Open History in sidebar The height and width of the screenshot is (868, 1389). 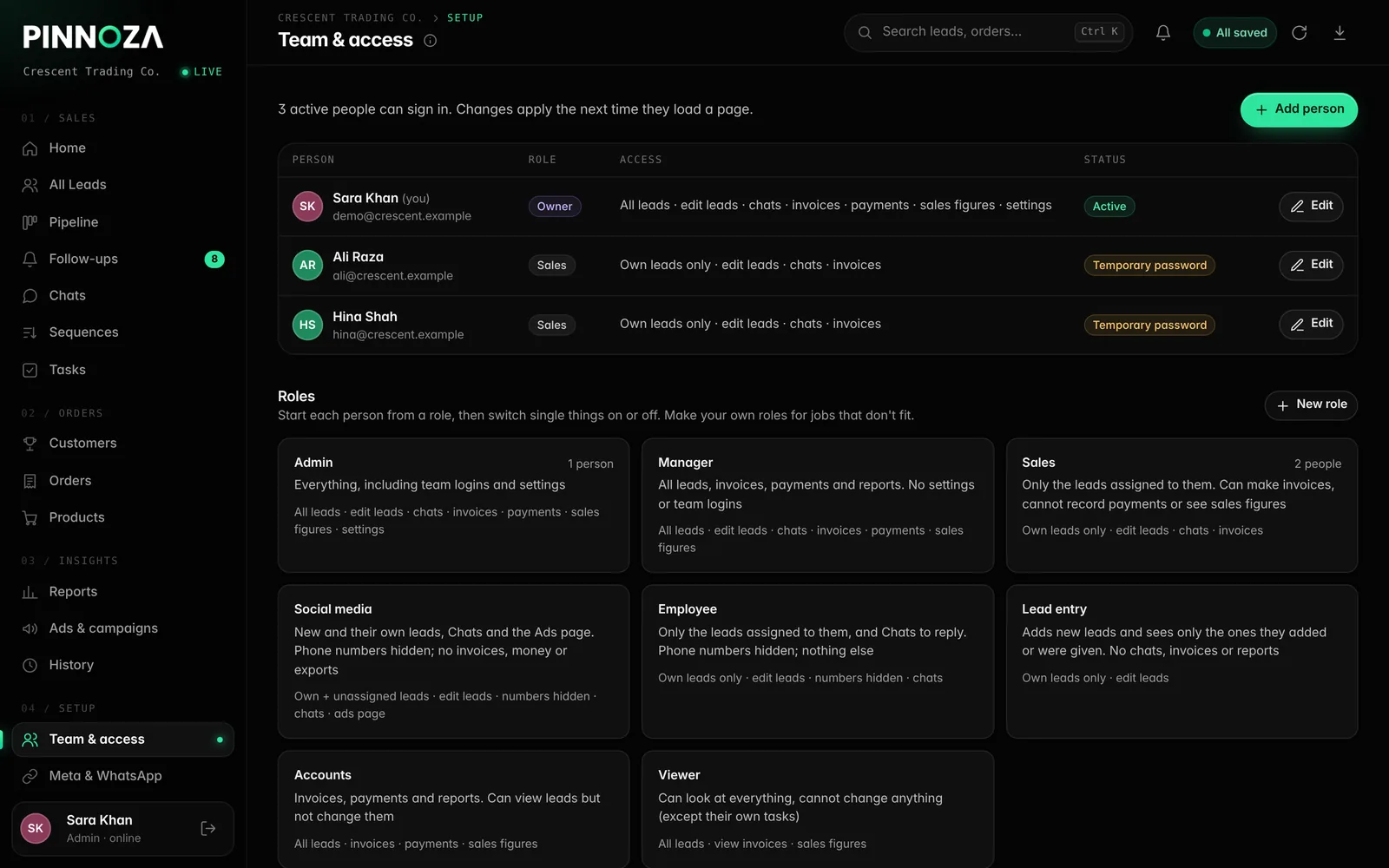coord(122,665)
